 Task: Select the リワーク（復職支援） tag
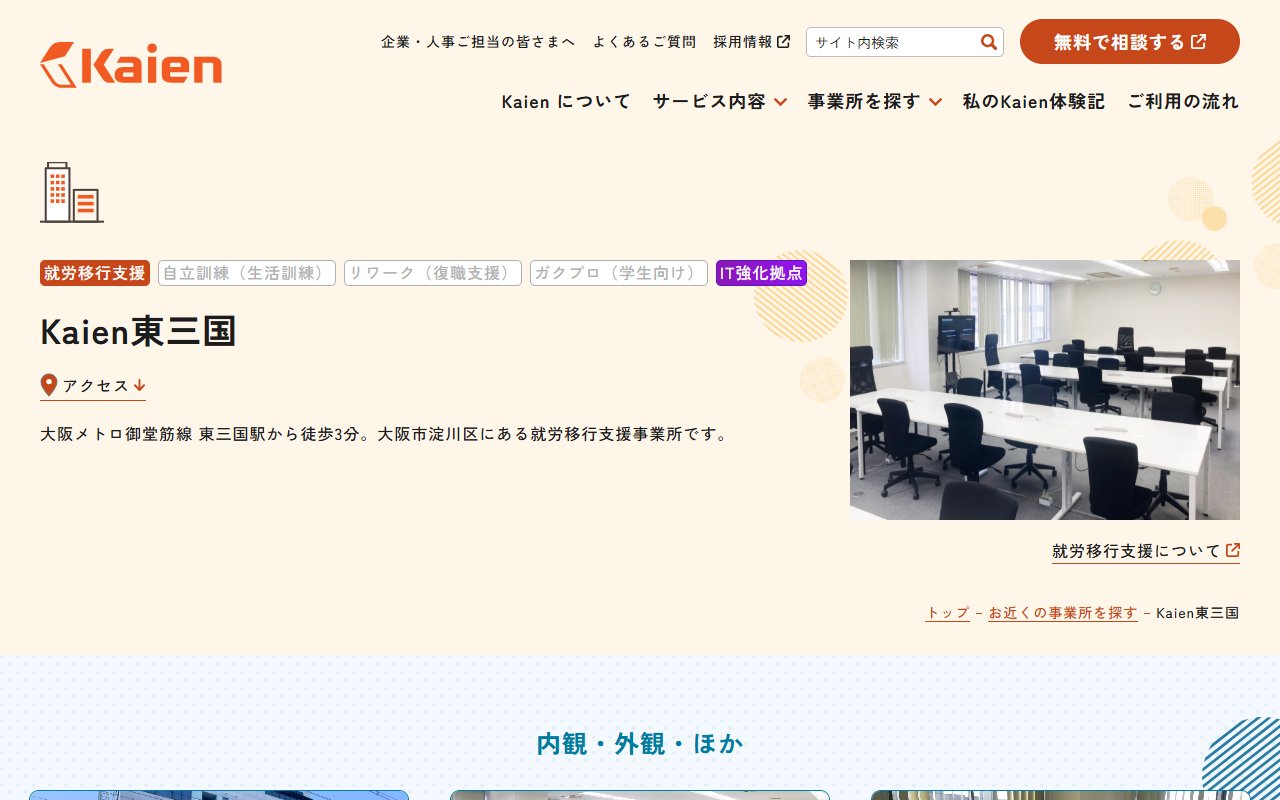click(433, 273)
